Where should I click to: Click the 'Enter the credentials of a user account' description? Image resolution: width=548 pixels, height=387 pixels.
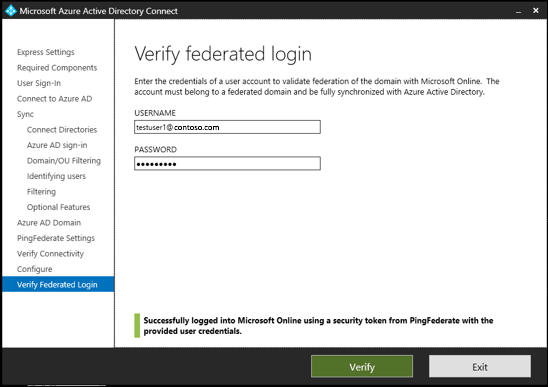click(x=317, y=87)
